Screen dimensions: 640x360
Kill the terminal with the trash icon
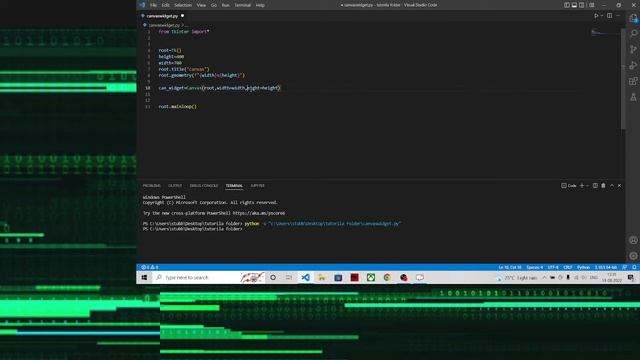point(603,186)
